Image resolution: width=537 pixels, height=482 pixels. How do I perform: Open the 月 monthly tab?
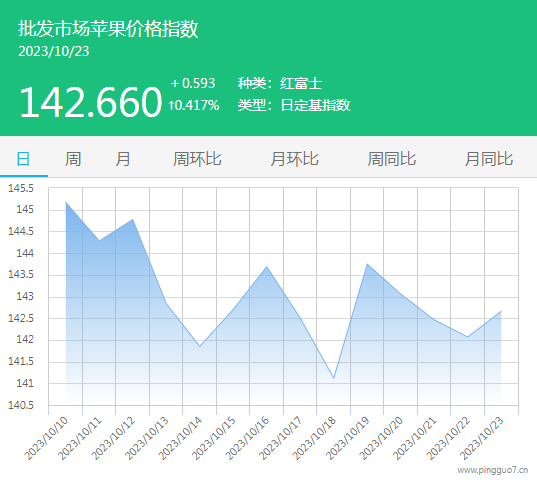[x=123, y=159]
